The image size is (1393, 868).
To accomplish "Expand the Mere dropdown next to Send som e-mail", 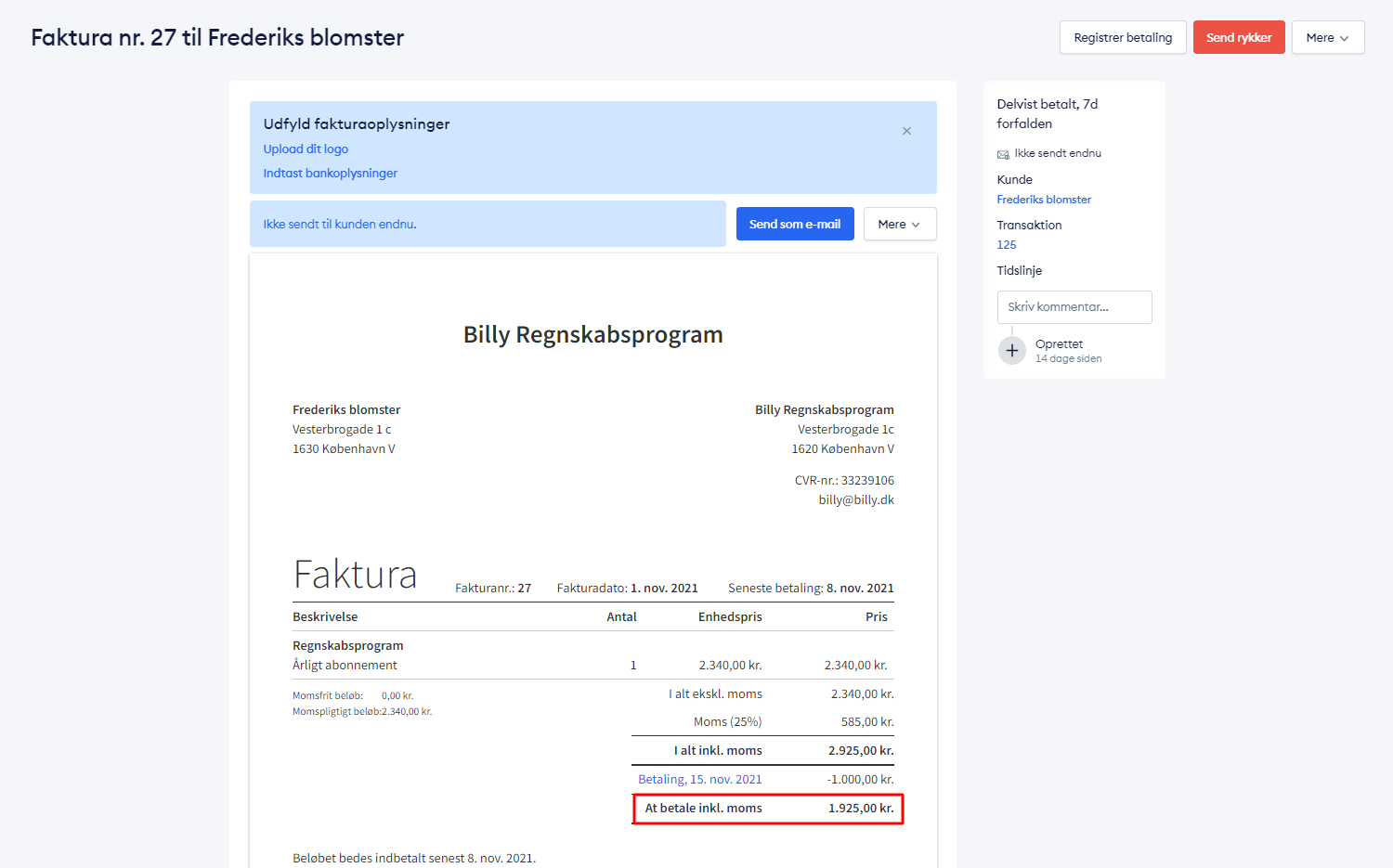I will [x=900, y=224].
